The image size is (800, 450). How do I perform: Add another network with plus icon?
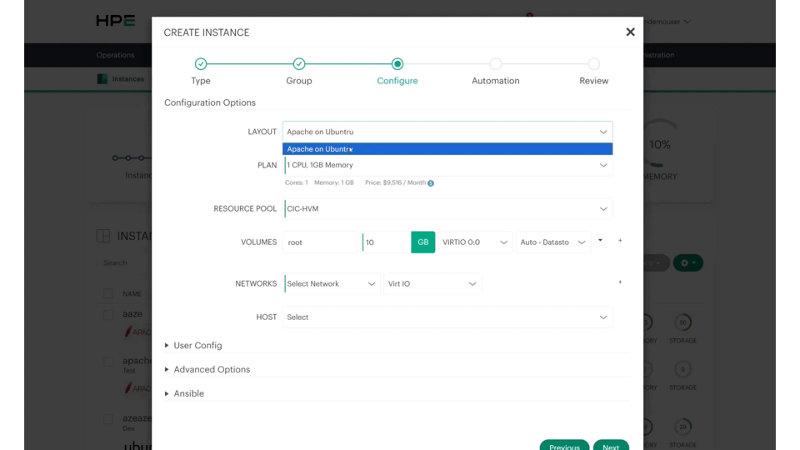620,282
